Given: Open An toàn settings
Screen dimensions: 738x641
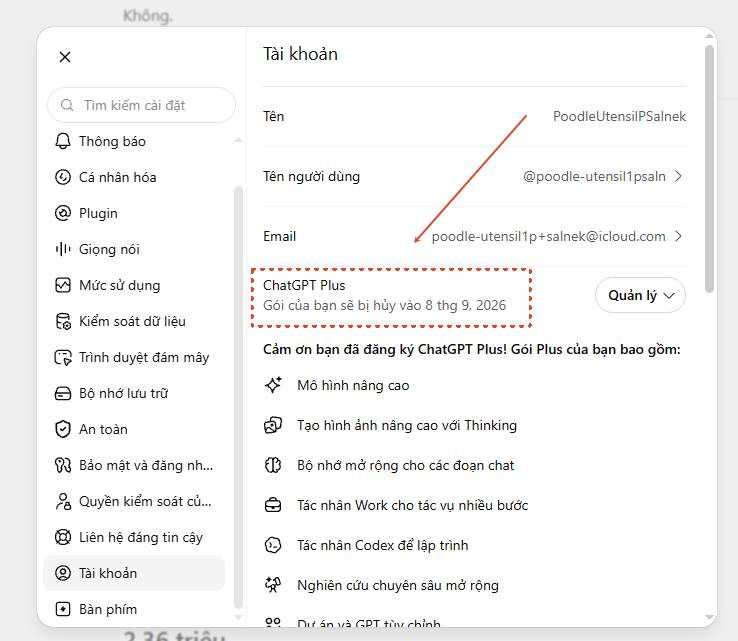Looking at the screenshot, I should click(x=134, y=429).
